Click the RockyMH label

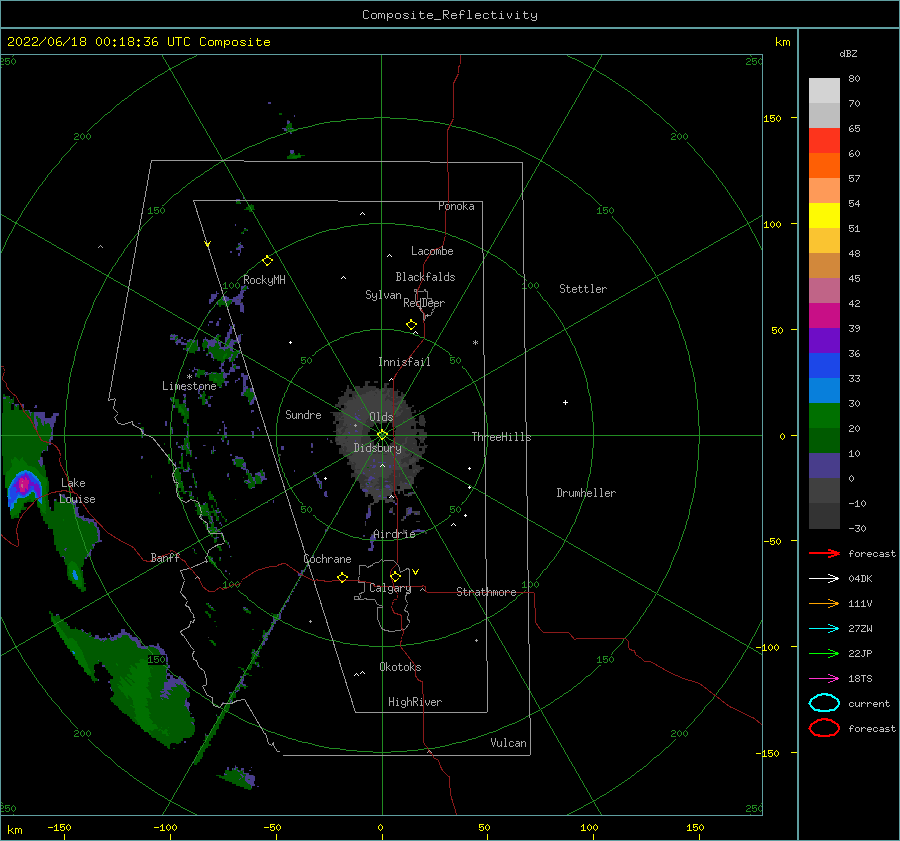[264, 280]
